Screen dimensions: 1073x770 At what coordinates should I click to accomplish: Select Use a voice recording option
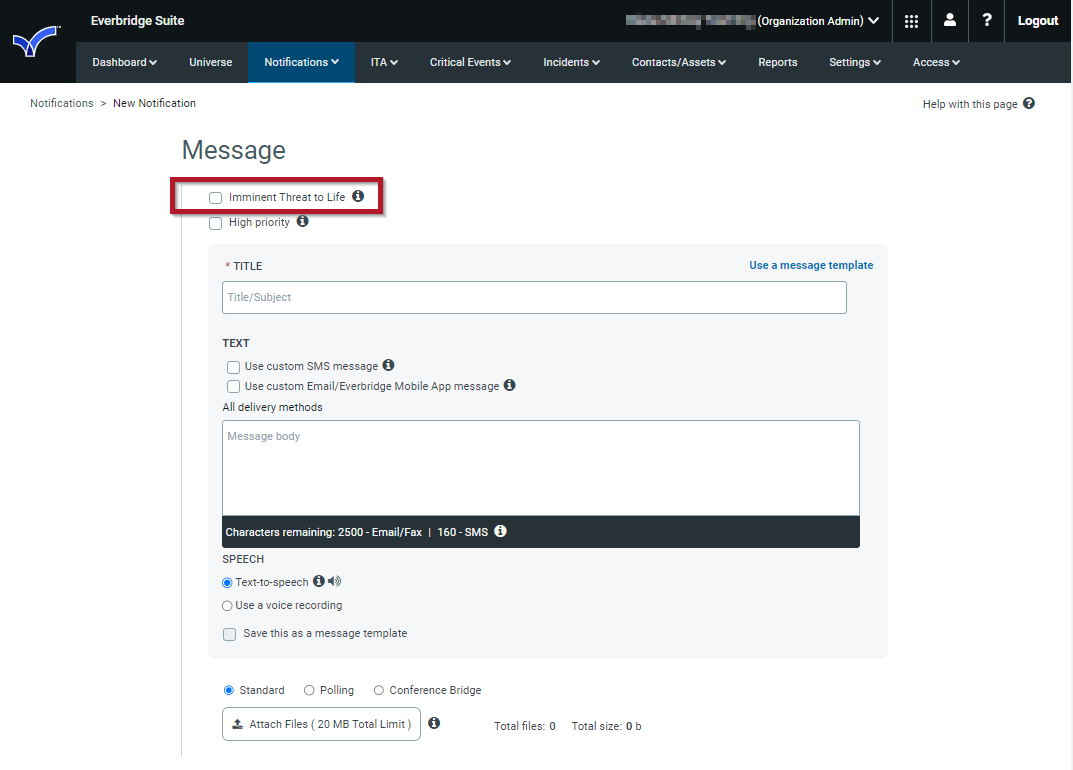(x=227, y=606)
